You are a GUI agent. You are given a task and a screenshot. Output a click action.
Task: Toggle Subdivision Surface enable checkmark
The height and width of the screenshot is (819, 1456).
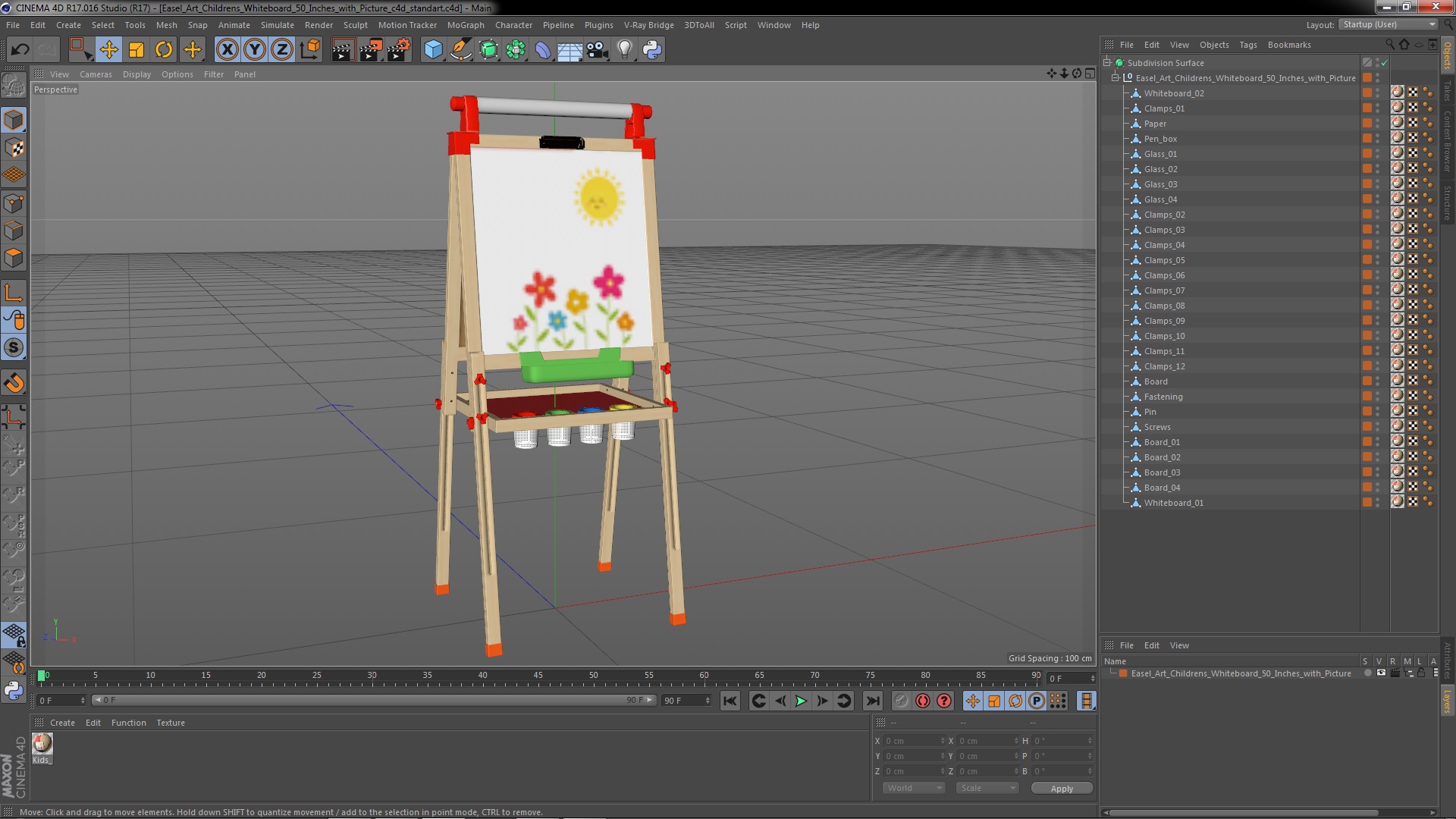click(x=1385, y=63)
